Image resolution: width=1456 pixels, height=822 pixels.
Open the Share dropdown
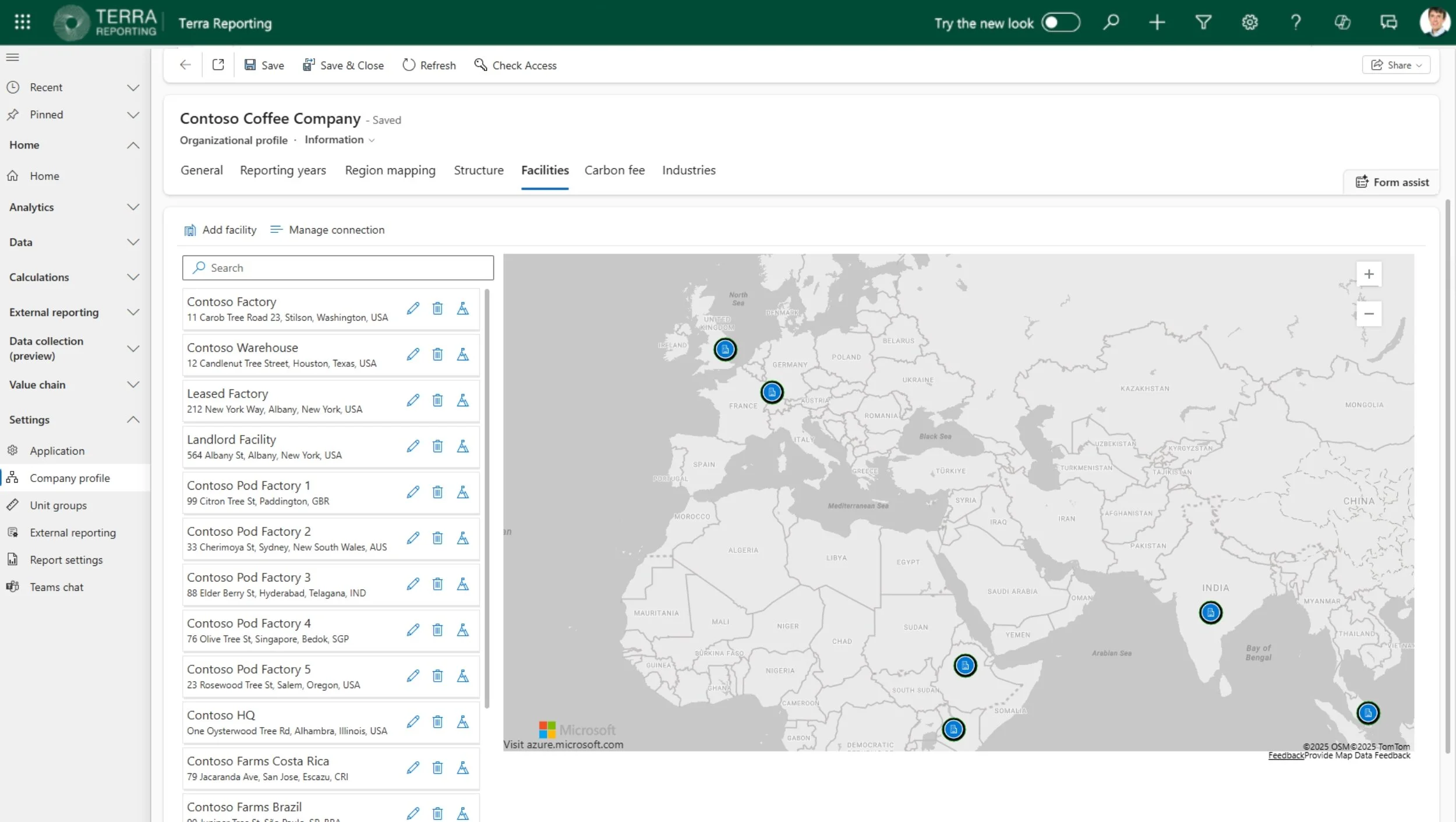(1396, 65)
